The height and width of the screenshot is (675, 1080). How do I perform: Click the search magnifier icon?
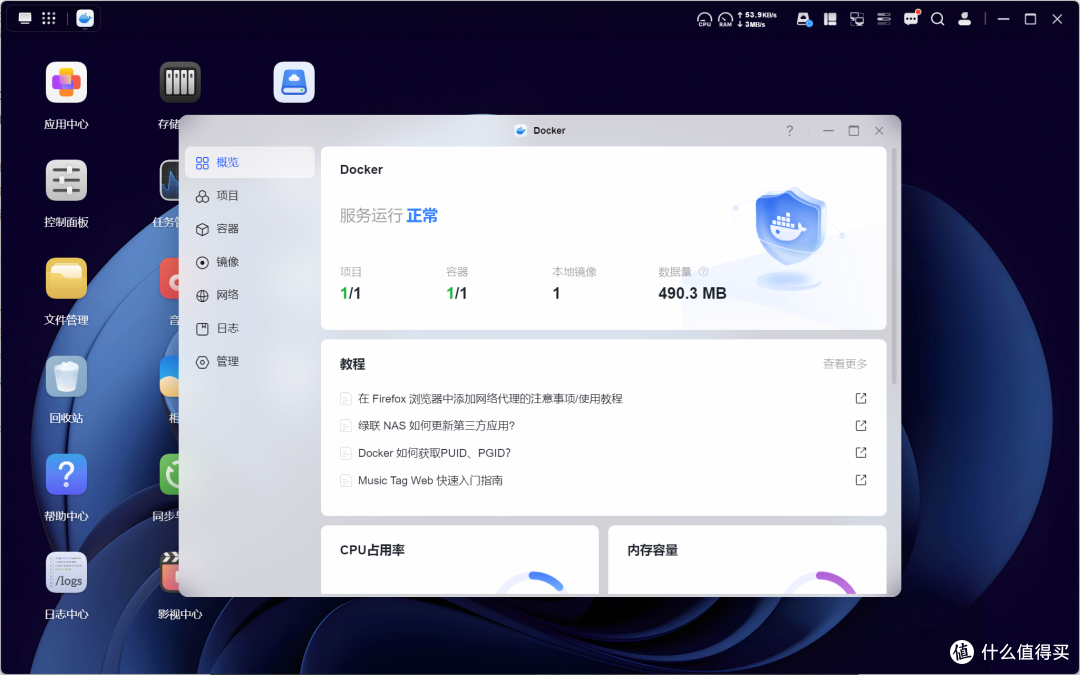pyautogui.click(x=937, y=19)
